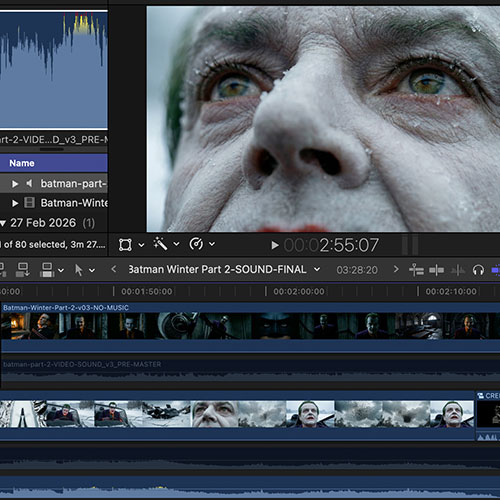The width and height of the screenshot is (500, 500).
Task: Click the status text '1 of 80 selected, 3m 27'
Action: click(53, 244)
